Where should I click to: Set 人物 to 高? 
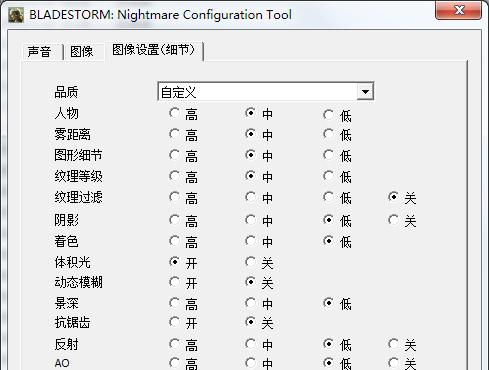[174, 113]
